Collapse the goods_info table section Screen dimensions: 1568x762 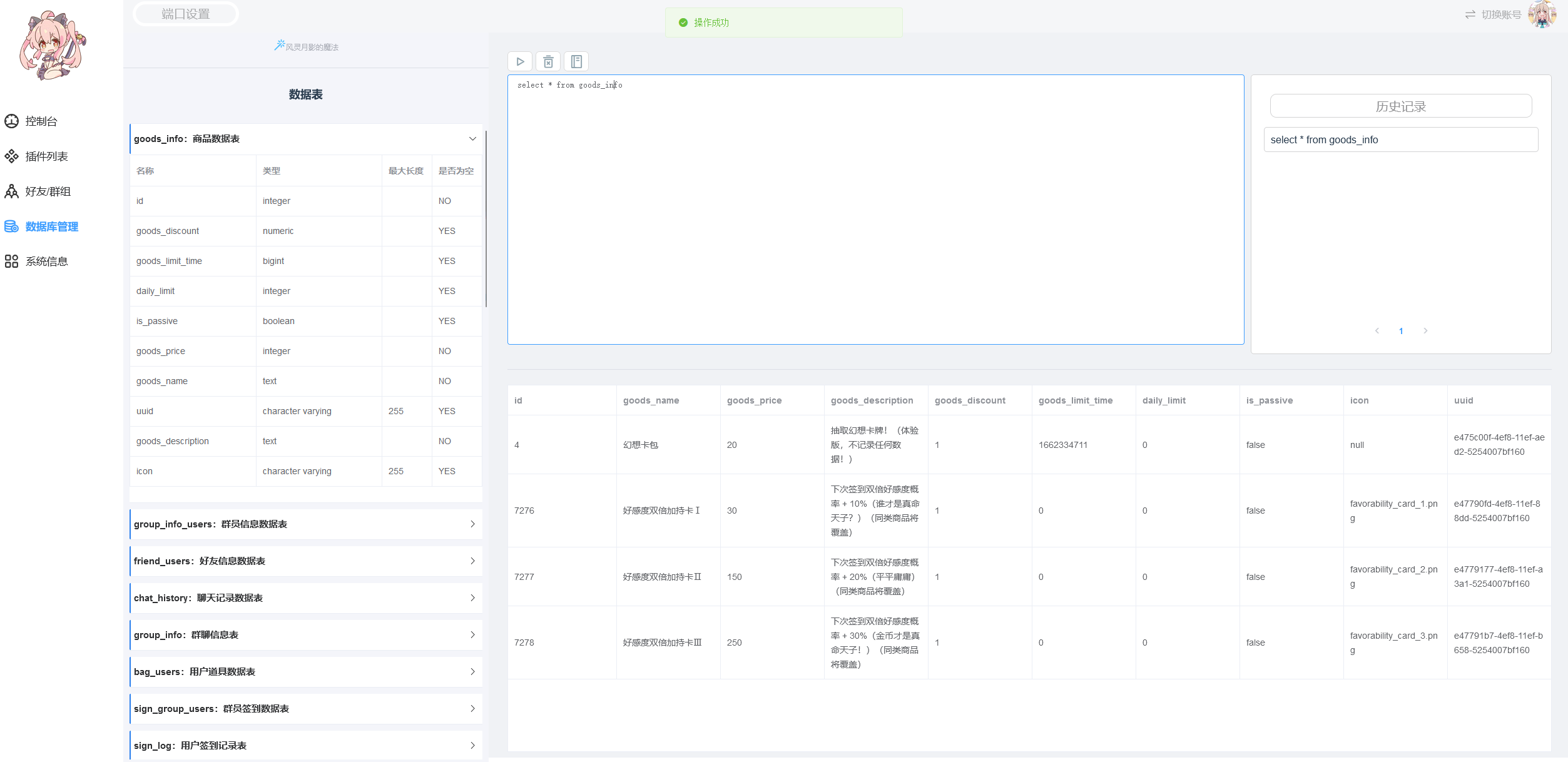(472, 139)
